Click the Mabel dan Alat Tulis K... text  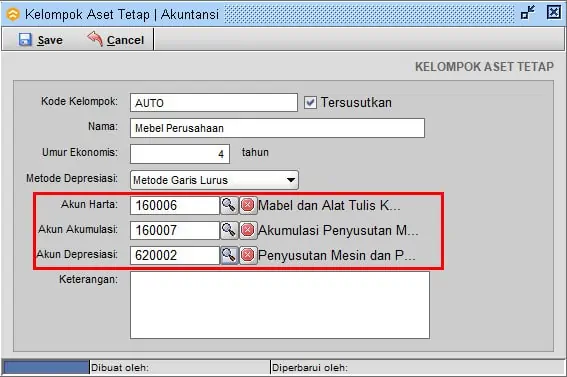[x=329, y=206]
